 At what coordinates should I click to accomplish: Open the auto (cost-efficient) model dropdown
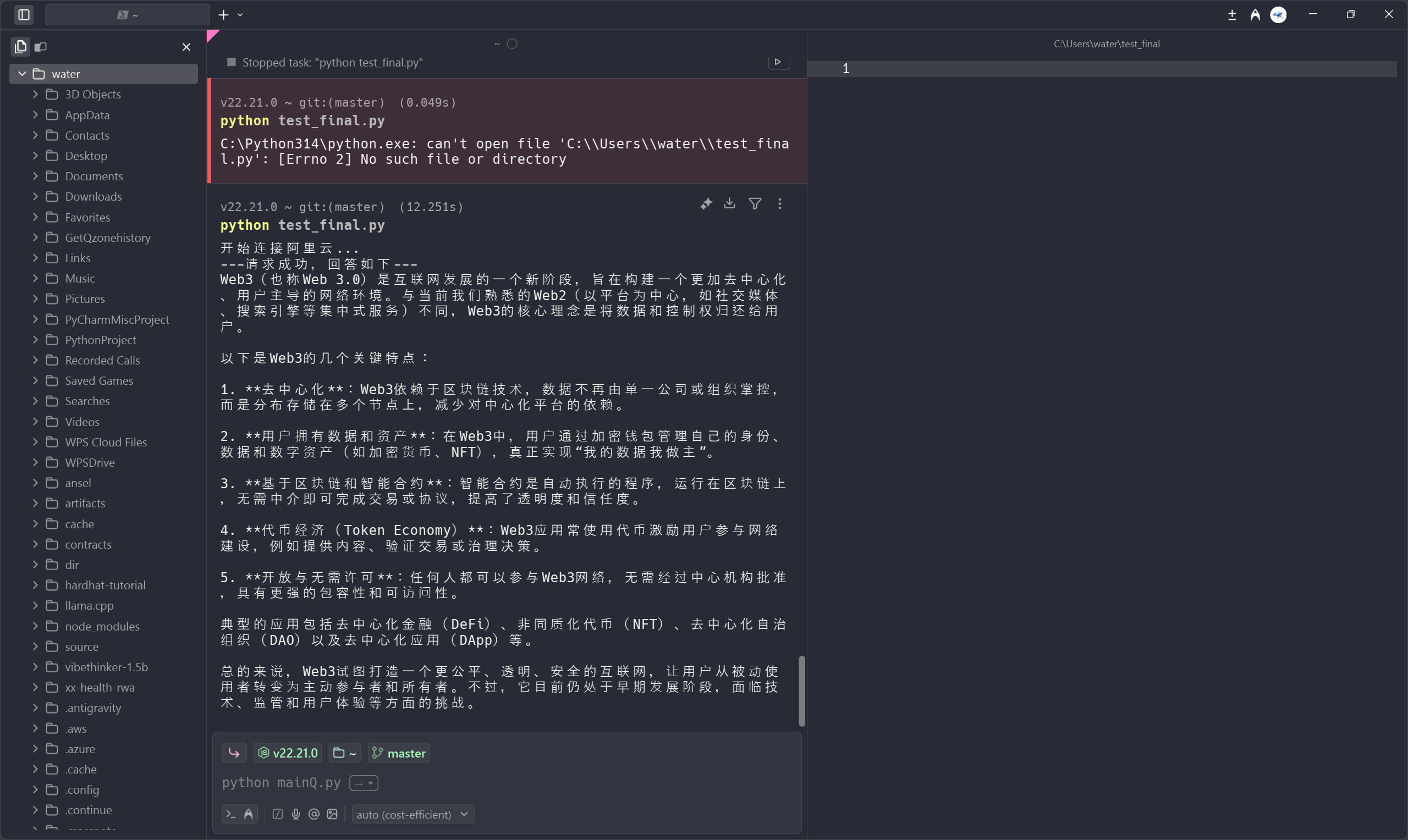click(413, 814)
